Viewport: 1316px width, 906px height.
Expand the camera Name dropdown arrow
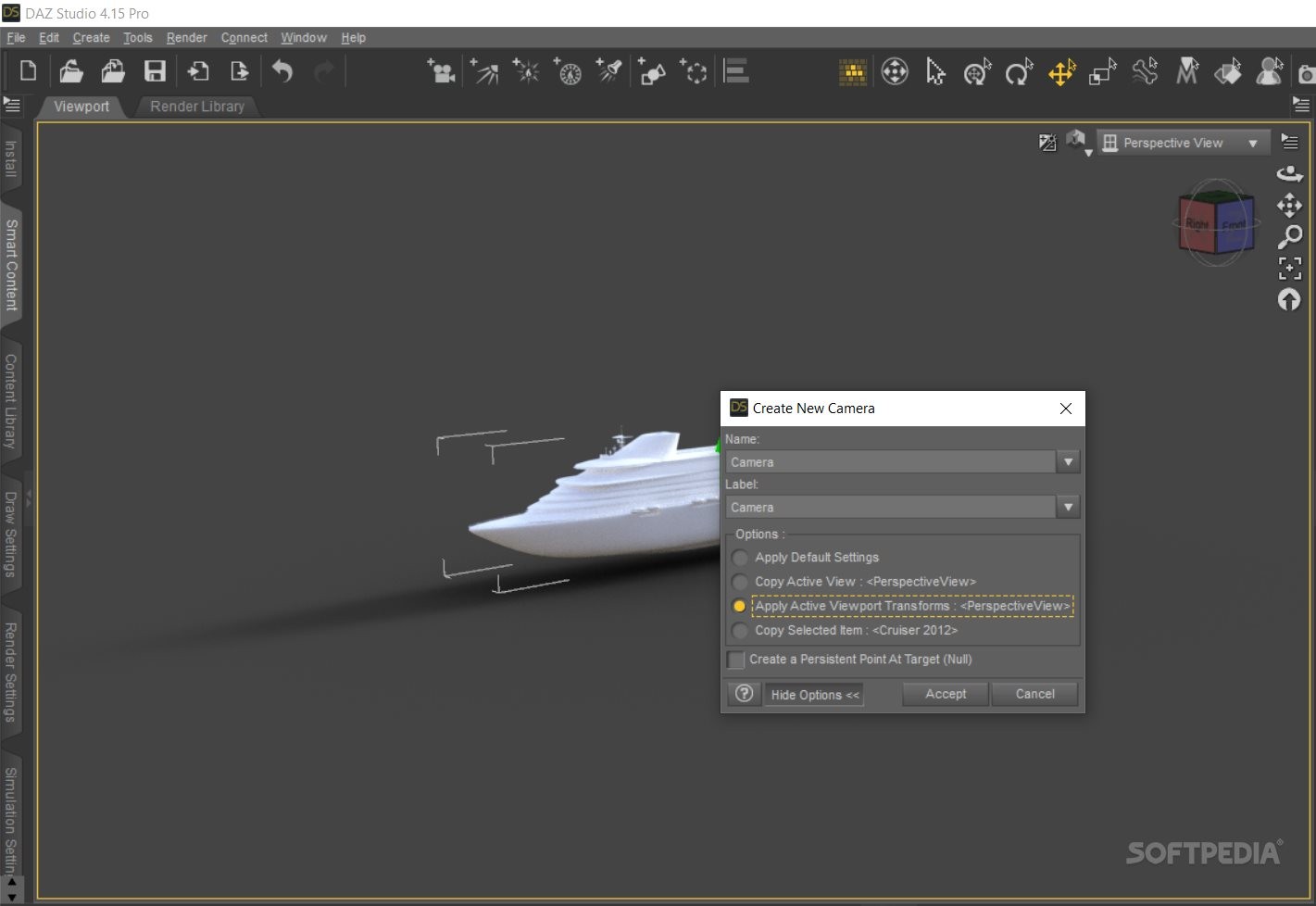[1068, 461]
